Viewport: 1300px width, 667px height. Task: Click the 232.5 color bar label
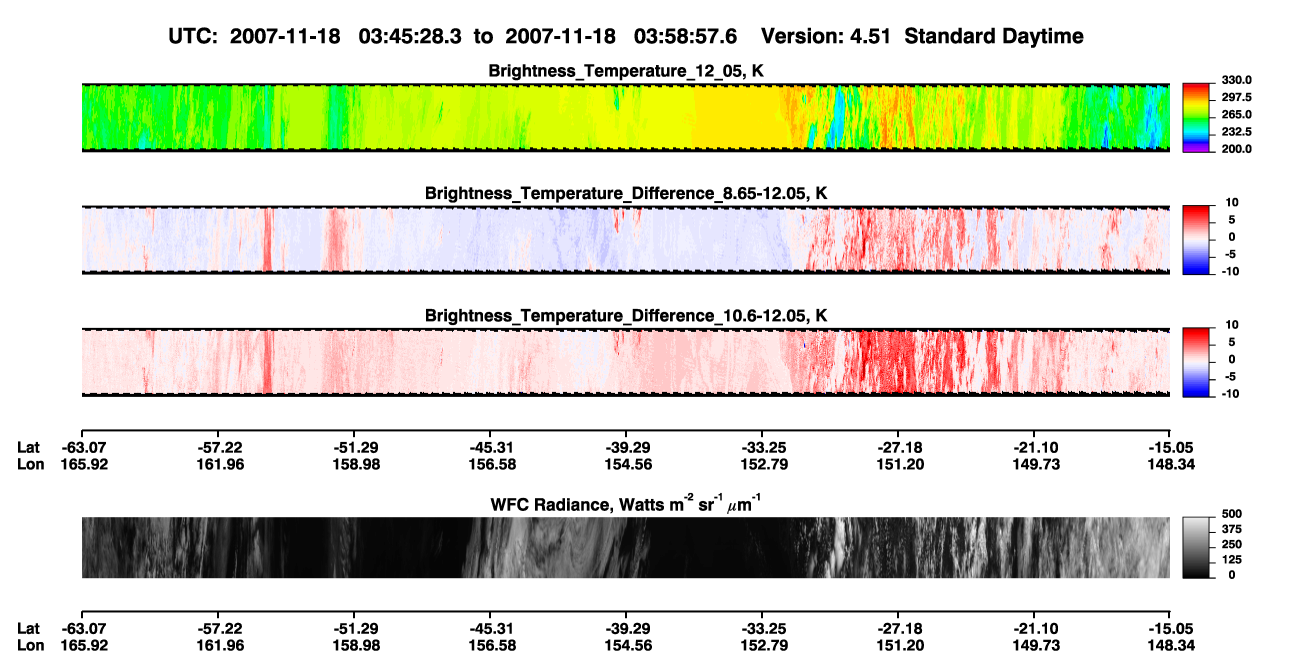click(1236, 132)
